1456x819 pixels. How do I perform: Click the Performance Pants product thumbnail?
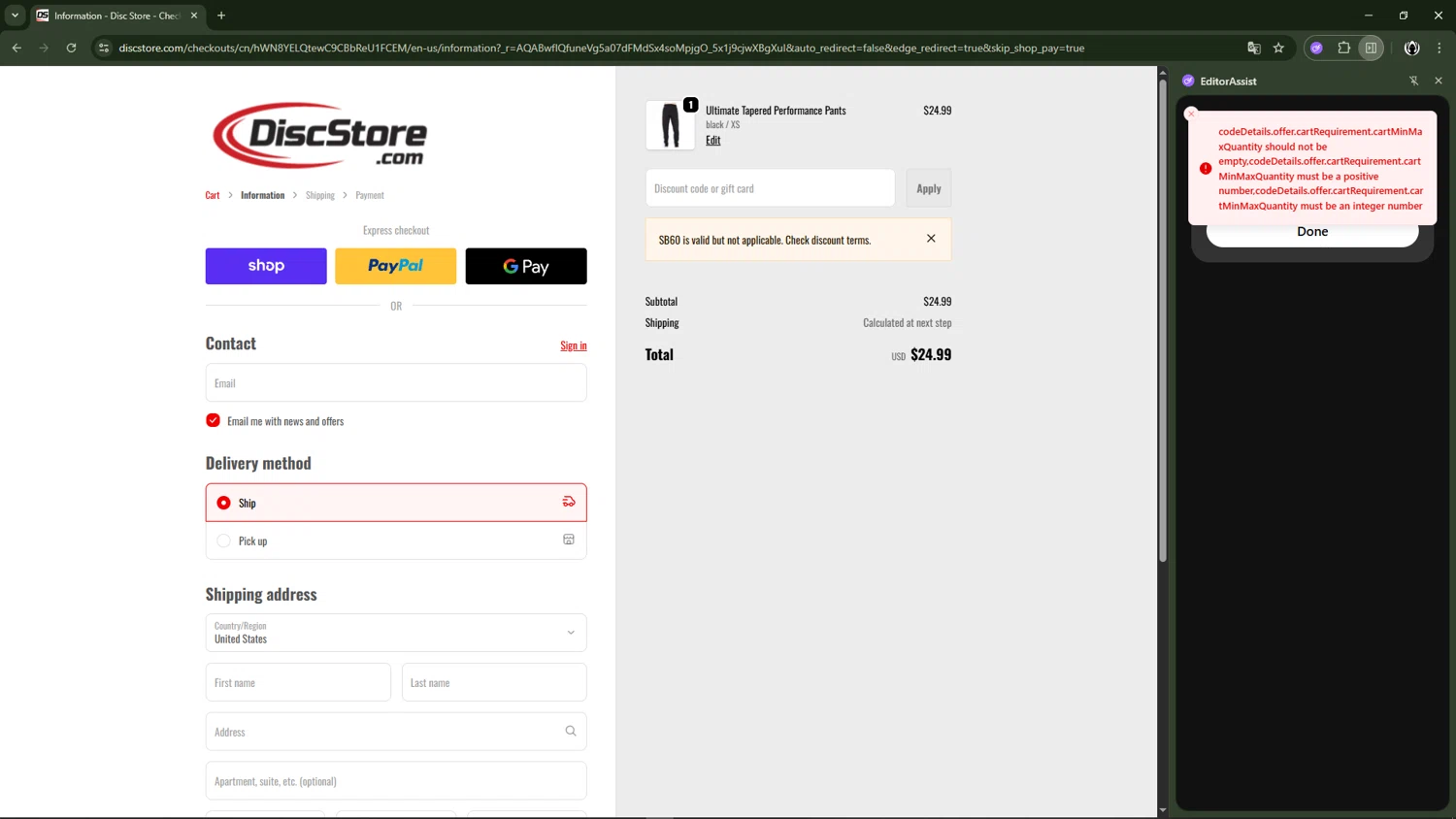(671, 125)
